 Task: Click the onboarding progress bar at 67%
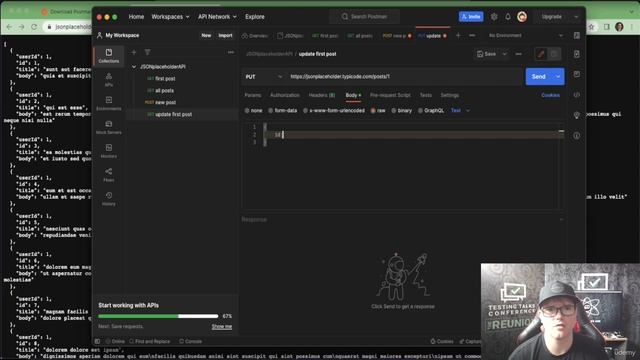158,316
